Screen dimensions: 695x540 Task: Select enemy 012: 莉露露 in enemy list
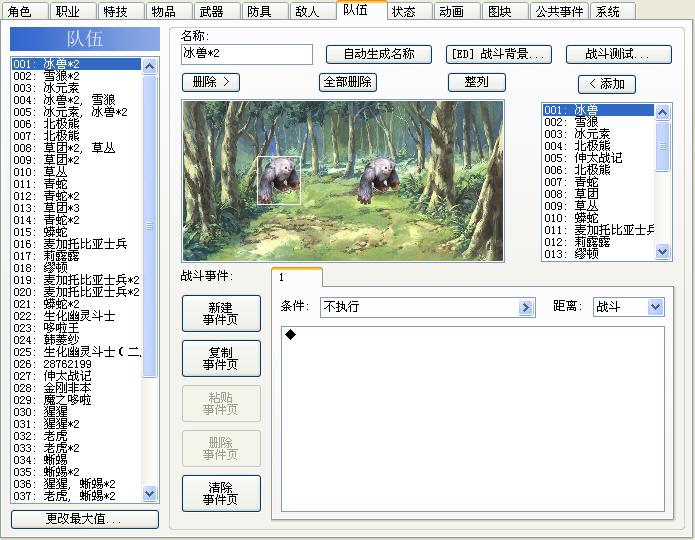(x=598, y=242)
